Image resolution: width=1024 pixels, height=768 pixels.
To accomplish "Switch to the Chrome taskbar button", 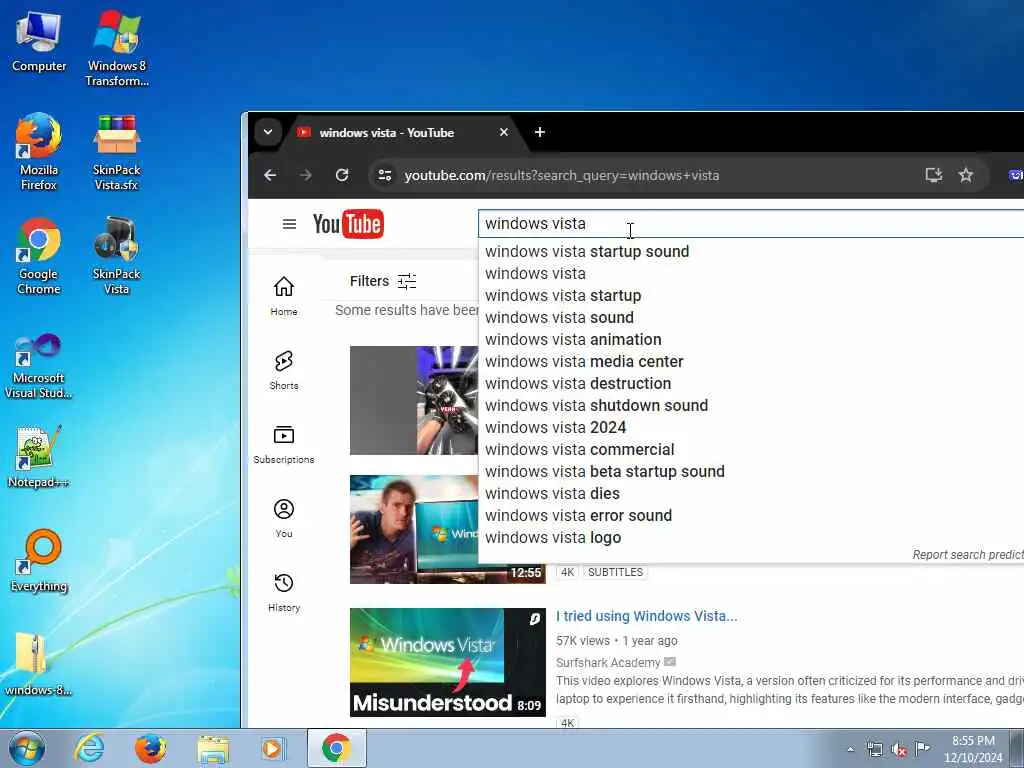I will 336,748.
